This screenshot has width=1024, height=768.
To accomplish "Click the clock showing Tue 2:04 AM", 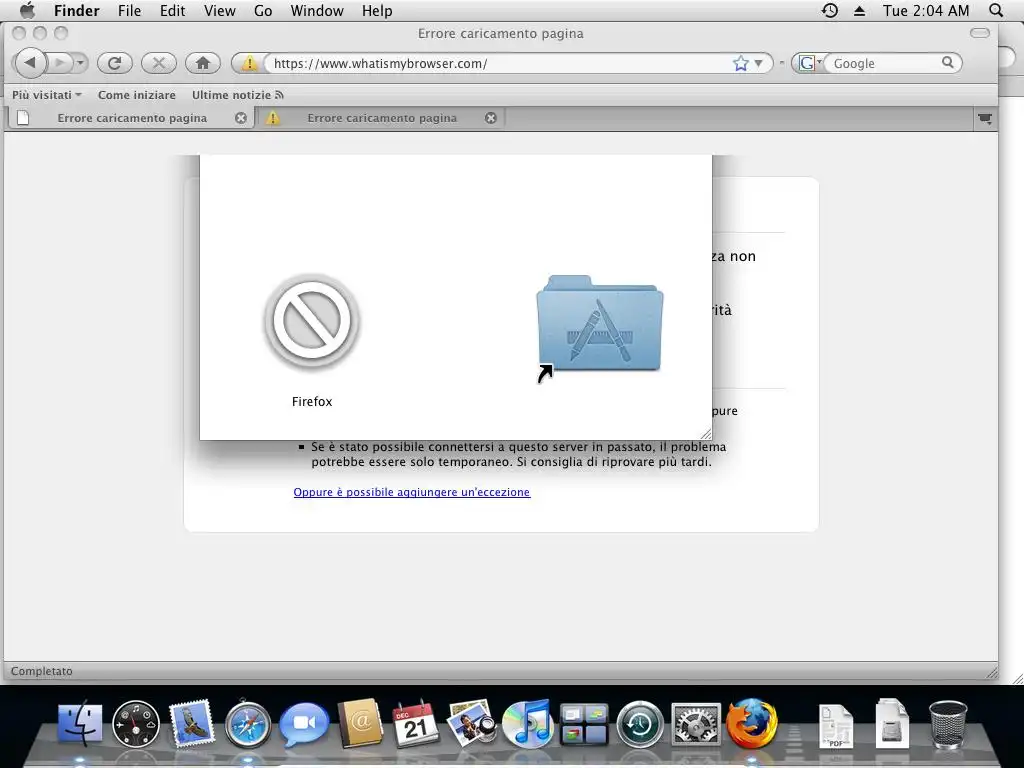I will (926, 10).
